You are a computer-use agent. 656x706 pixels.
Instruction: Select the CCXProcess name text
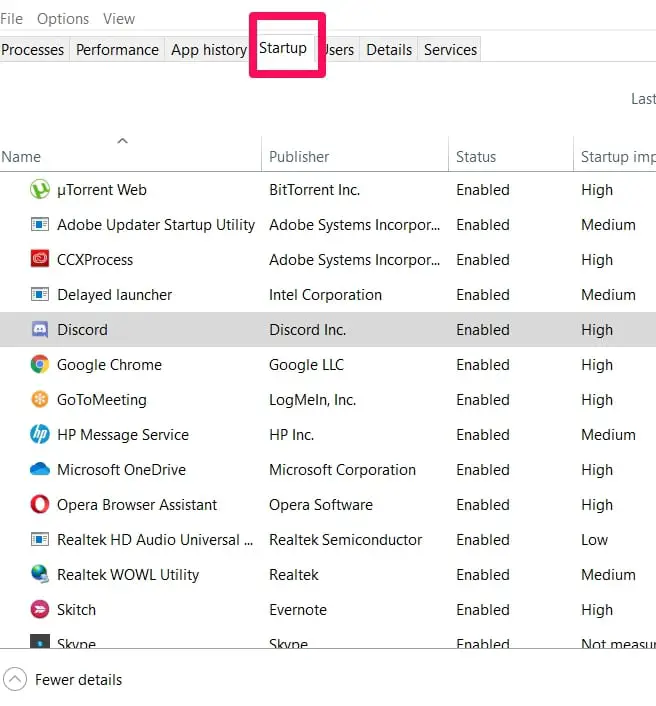pos(95,260)
